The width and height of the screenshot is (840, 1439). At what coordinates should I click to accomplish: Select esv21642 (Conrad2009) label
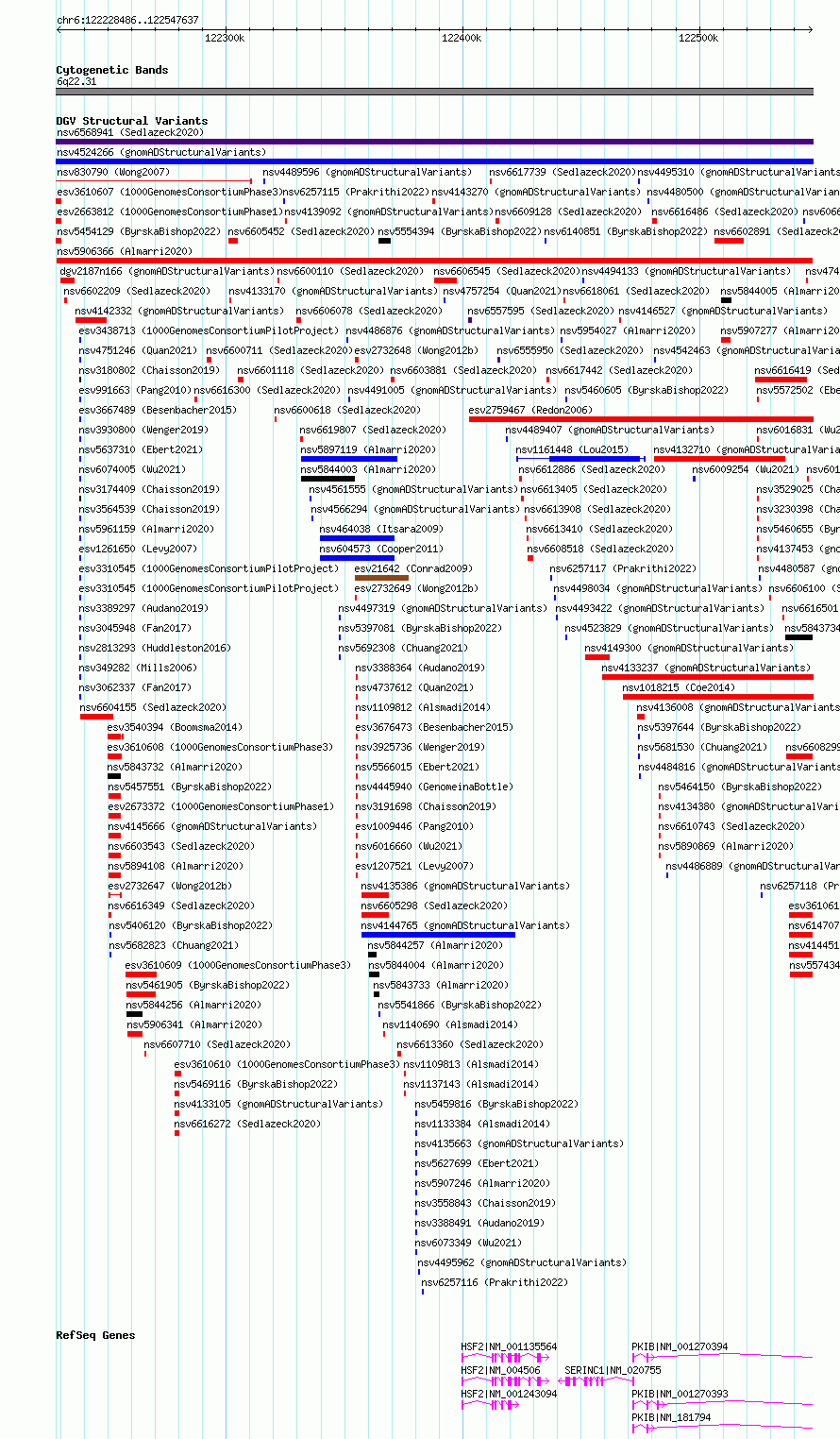coord(413,568)
